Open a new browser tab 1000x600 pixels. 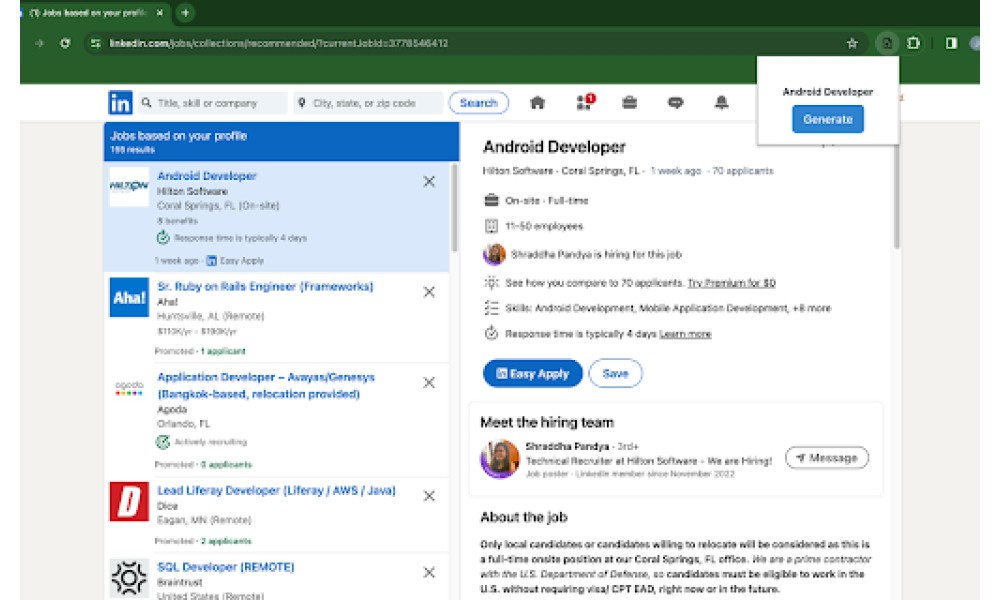point(185,13)
